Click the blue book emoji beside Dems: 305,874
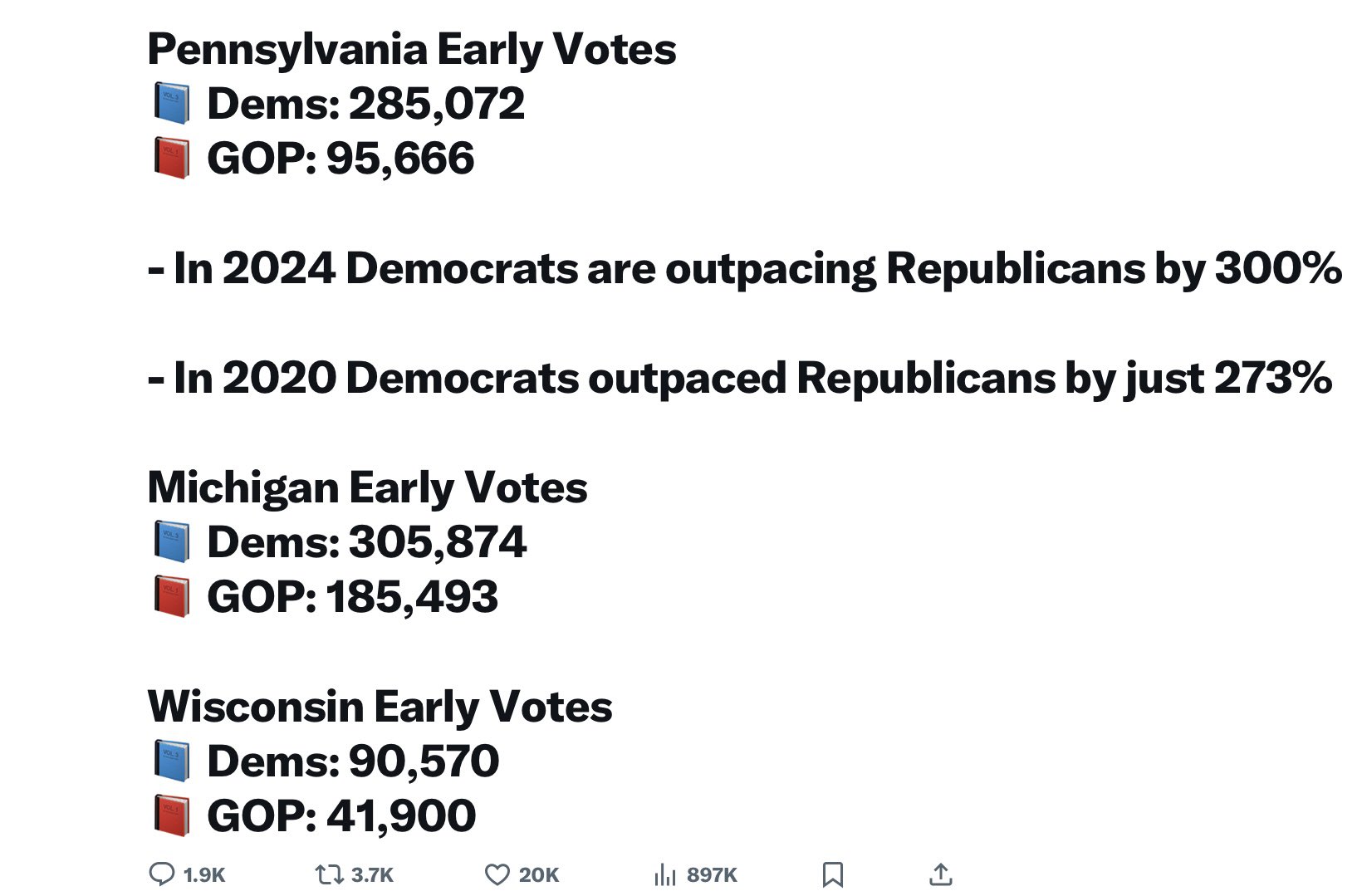 pyautogui.click(x=172, y=542)
